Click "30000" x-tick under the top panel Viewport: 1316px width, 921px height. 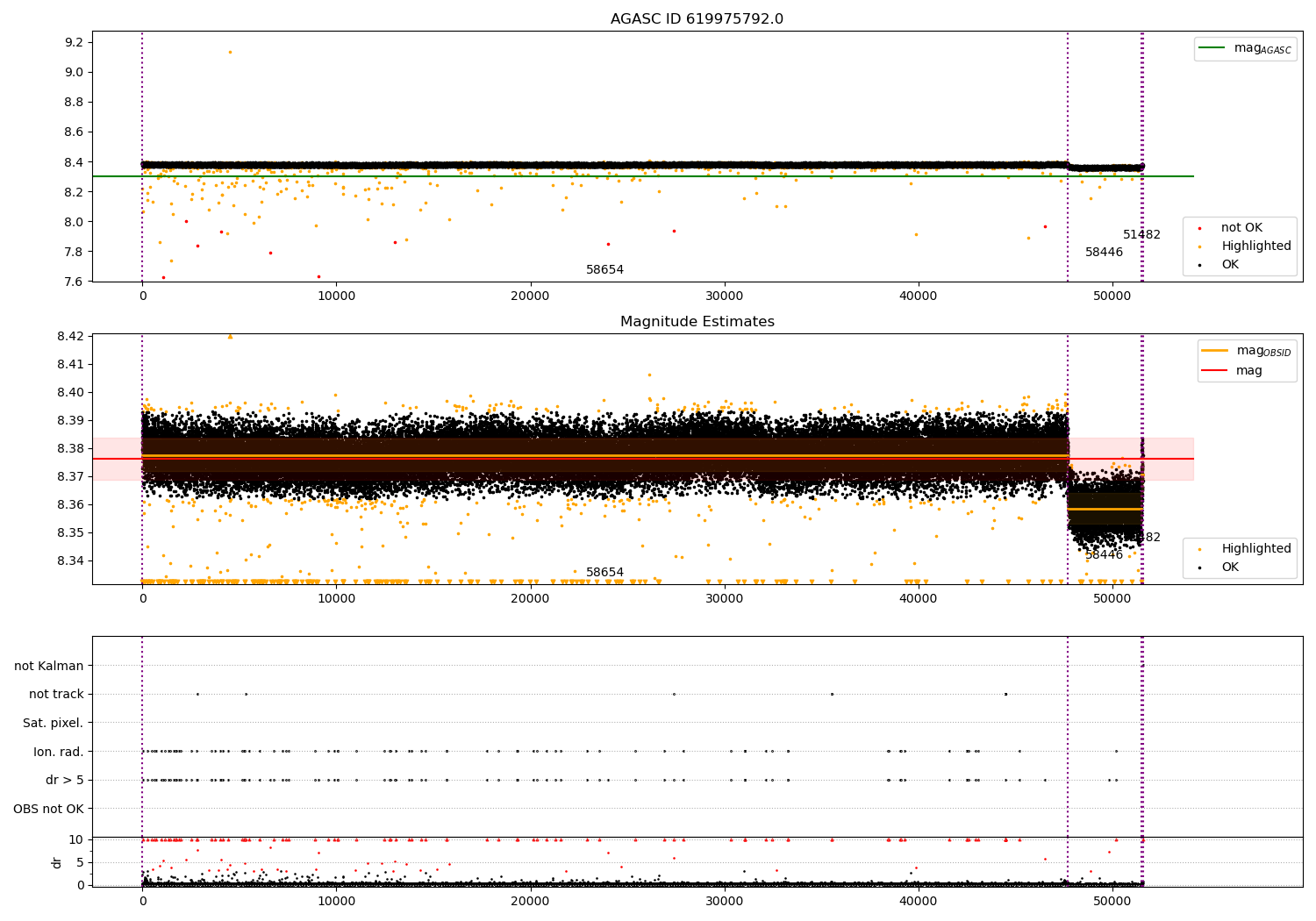pos(724,296)
